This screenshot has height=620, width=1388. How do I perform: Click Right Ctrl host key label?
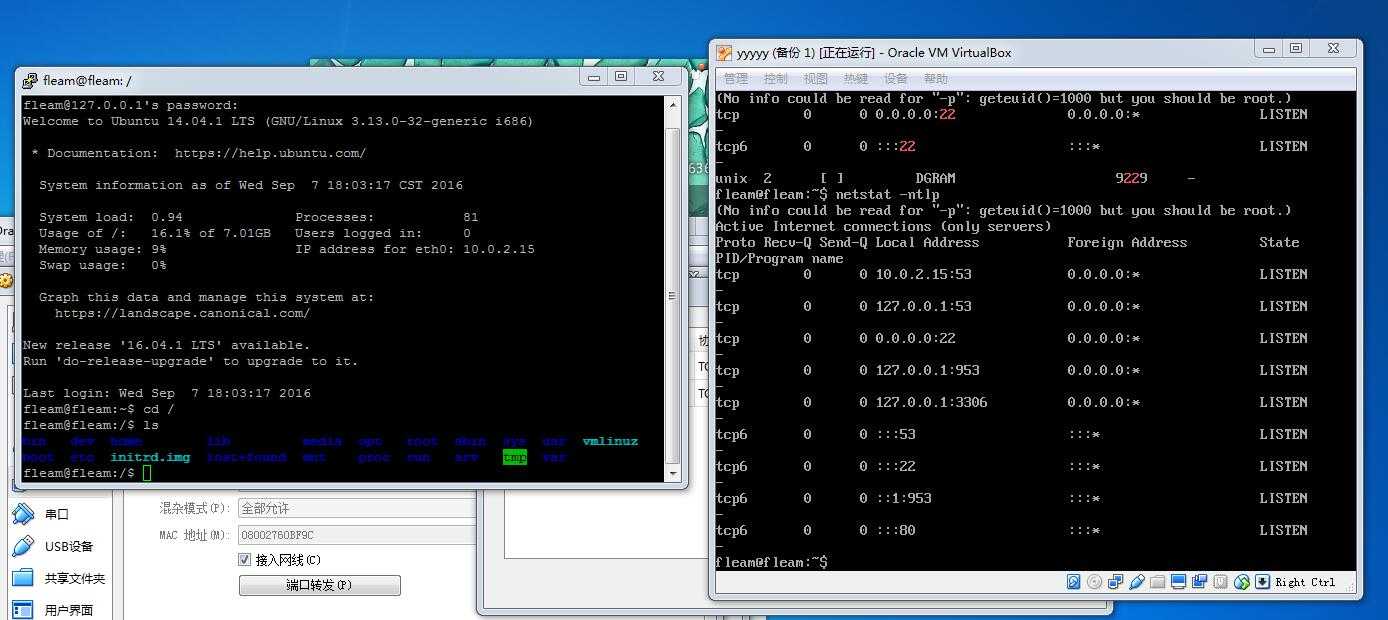pos(1305,582)
